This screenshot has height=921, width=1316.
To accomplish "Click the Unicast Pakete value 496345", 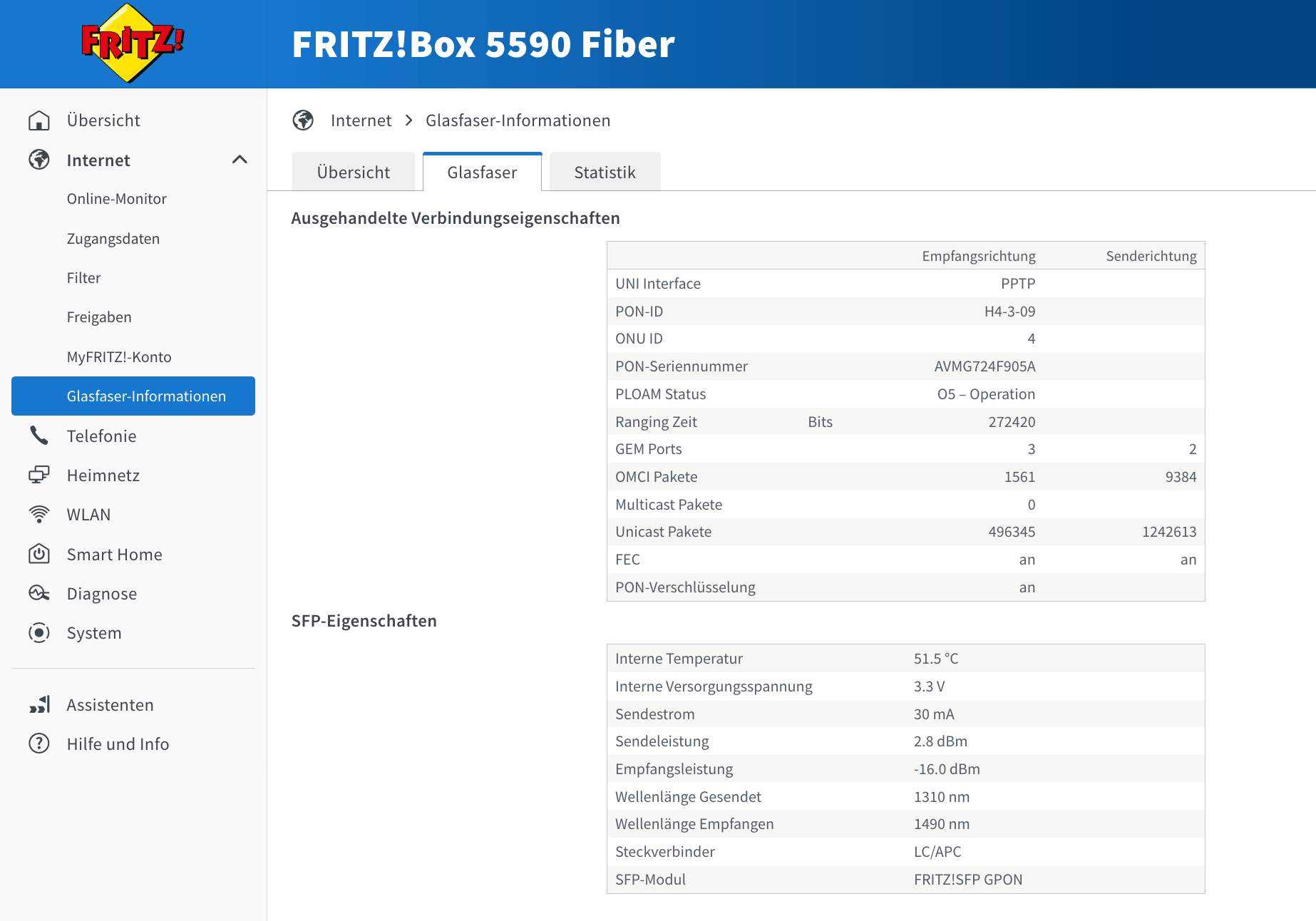I will [1012, 532].
